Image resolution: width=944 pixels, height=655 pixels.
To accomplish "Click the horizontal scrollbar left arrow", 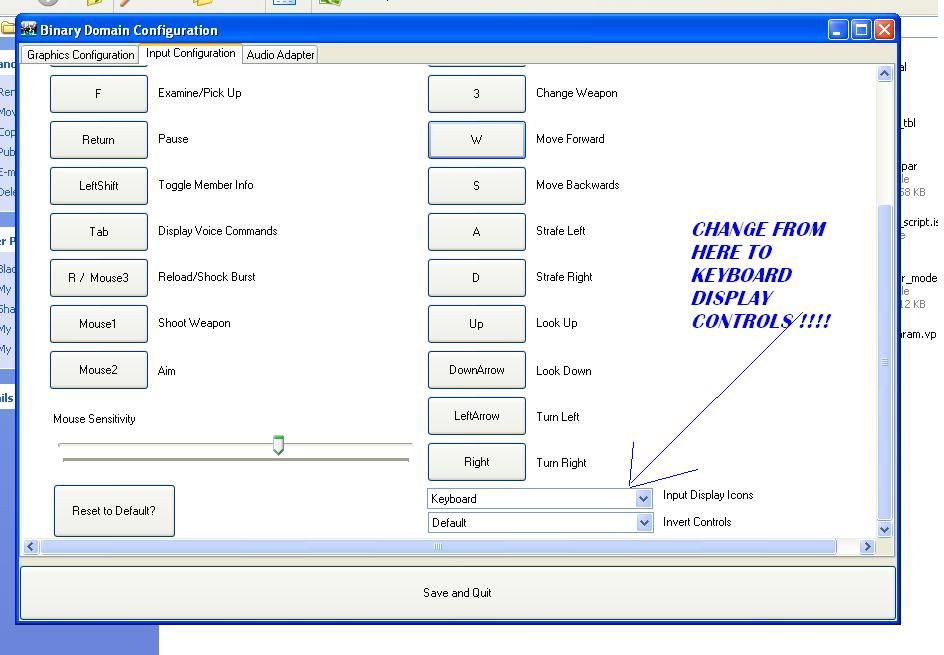I will 31,547.
